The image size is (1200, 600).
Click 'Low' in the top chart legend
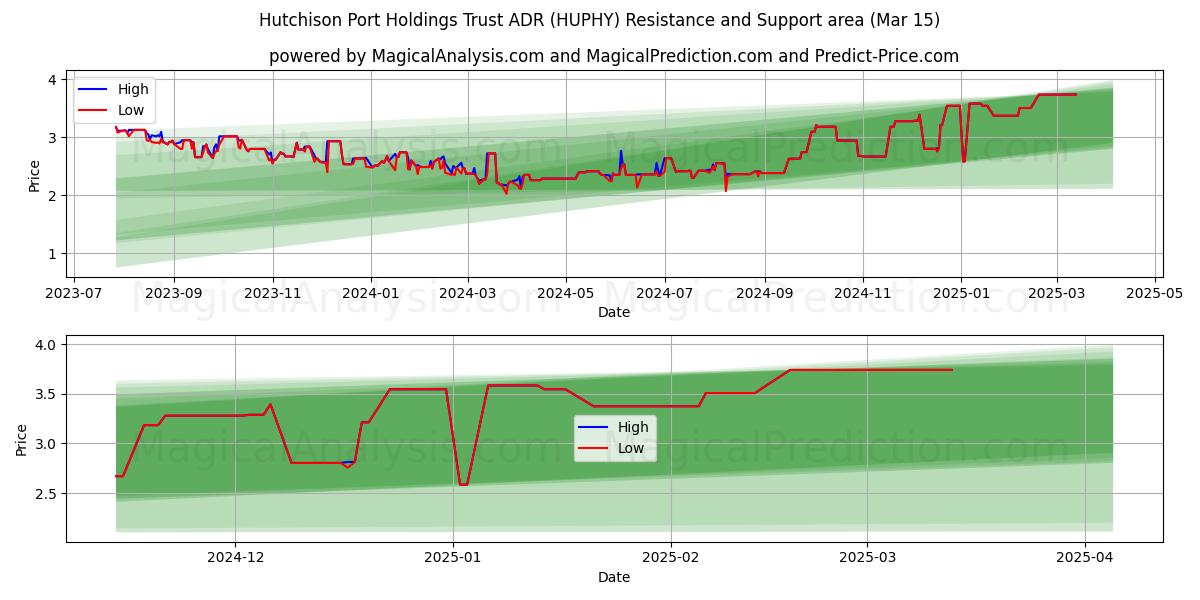point(131,110)
